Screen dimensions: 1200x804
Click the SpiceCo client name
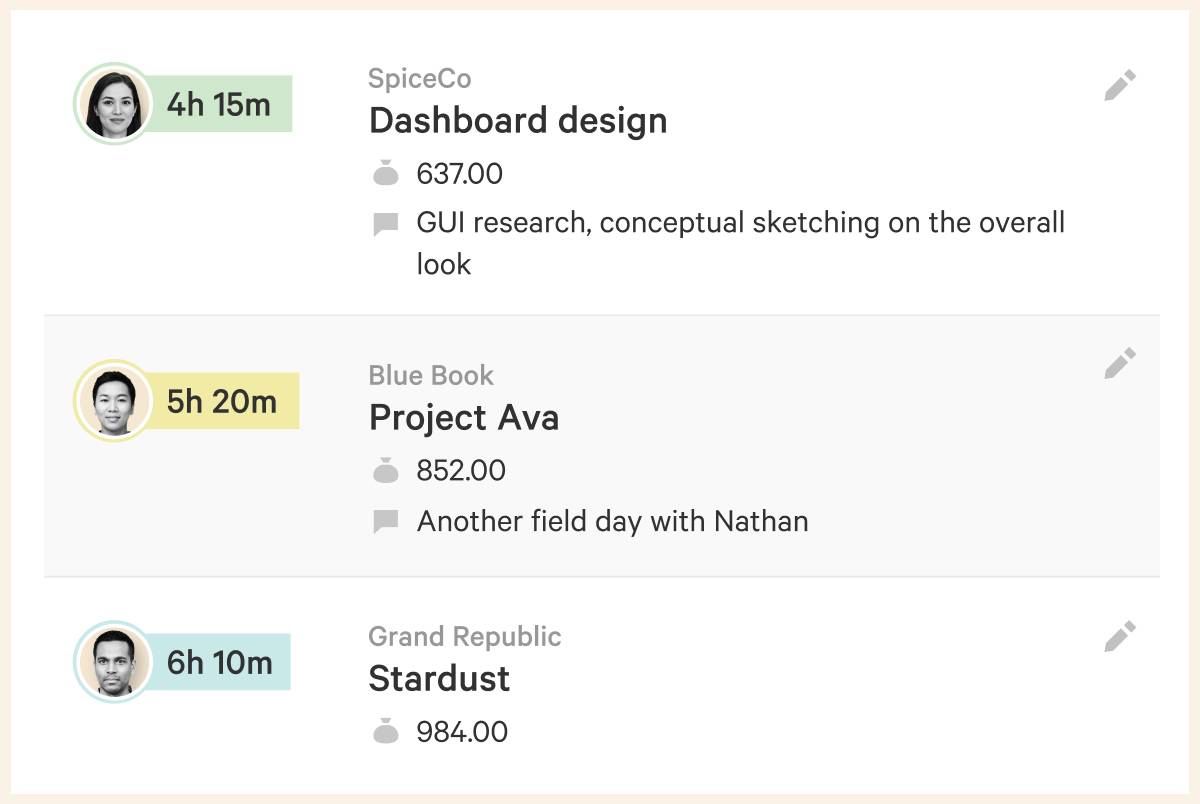click(419, 78)
